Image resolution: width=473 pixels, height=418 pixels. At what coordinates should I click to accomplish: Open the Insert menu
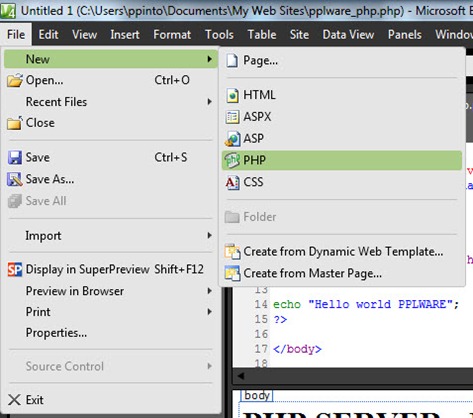(x=125, y=34)
